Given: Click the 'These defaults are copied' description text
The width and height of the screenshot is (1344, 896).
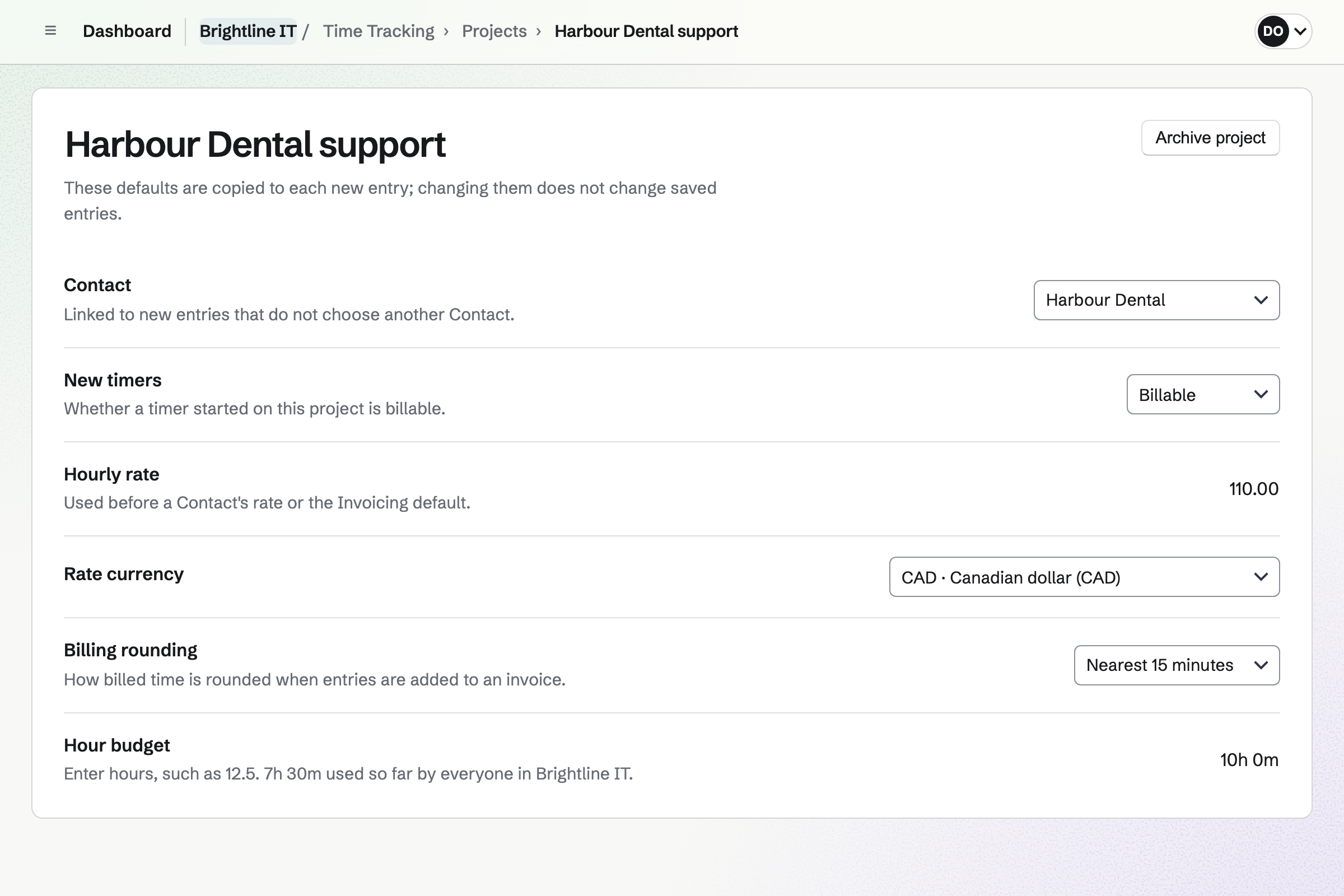Looking at the screenshot, I should click(390, 200).
